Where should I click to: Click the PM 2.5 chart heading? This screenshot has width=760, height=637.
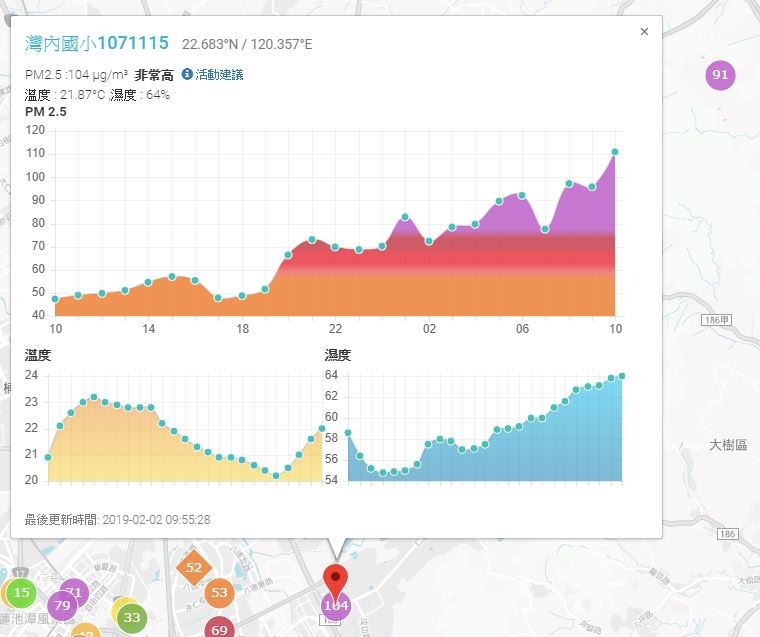pyautogui.click(x=46, y=111)
